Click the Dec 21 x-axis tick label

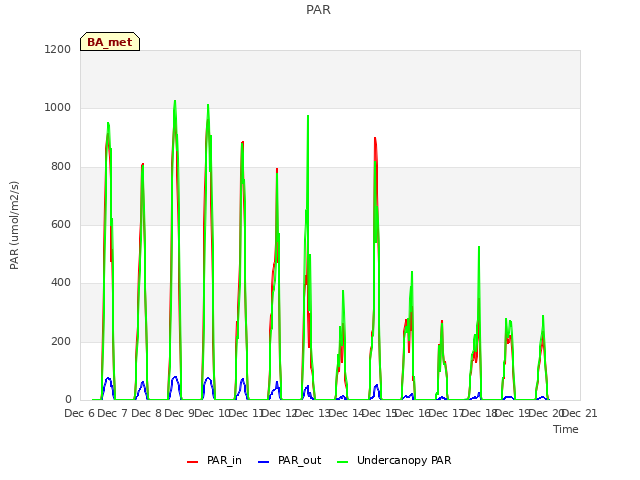pos(581,413)
